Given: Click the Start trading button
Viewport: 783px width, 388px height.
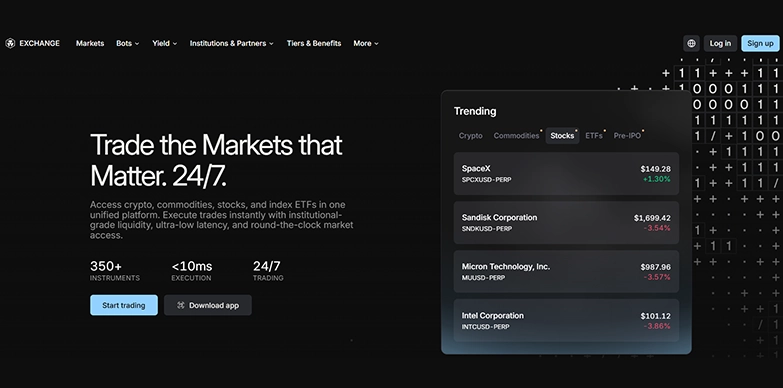Looking at the screenshot, I should coord(124,305).
